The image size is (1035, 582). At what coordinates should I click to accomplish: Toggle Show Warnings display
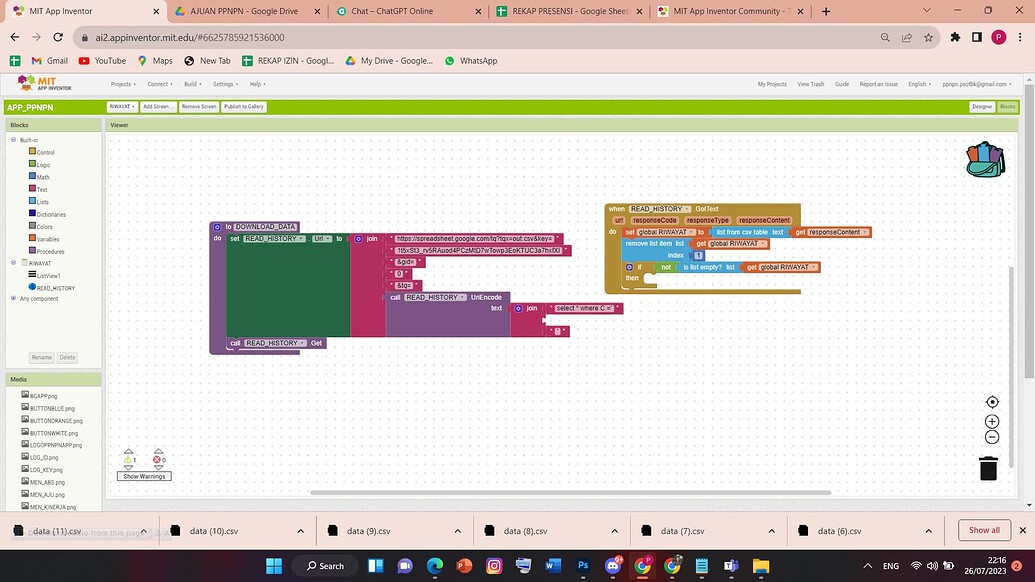[x=143, y=476]
